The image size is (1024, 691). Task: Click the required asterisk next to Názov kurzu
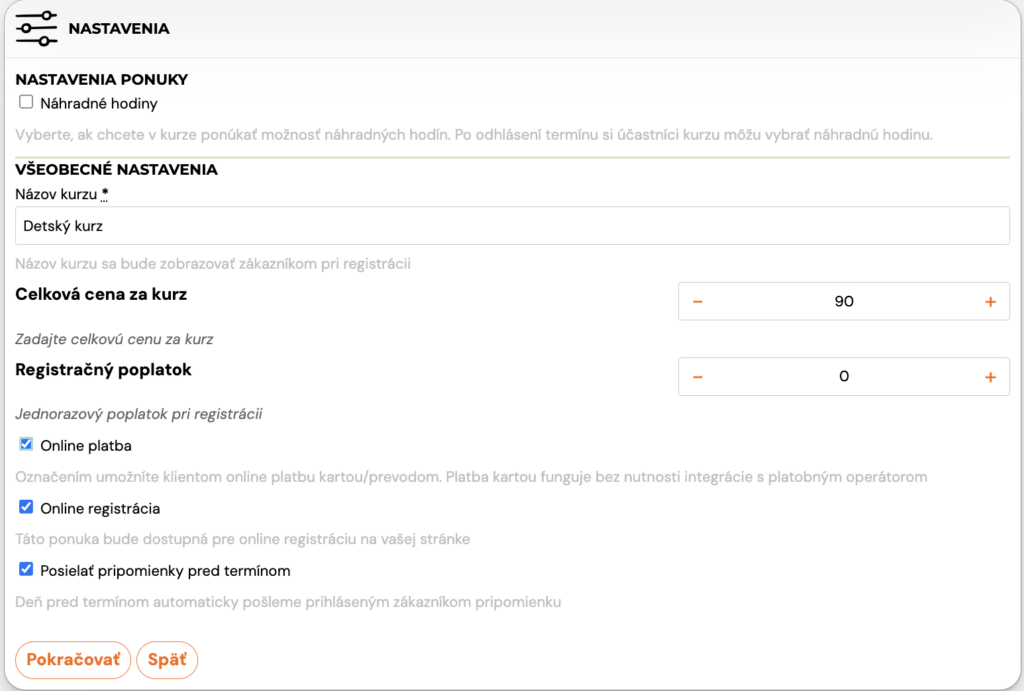tap(104, 194)
